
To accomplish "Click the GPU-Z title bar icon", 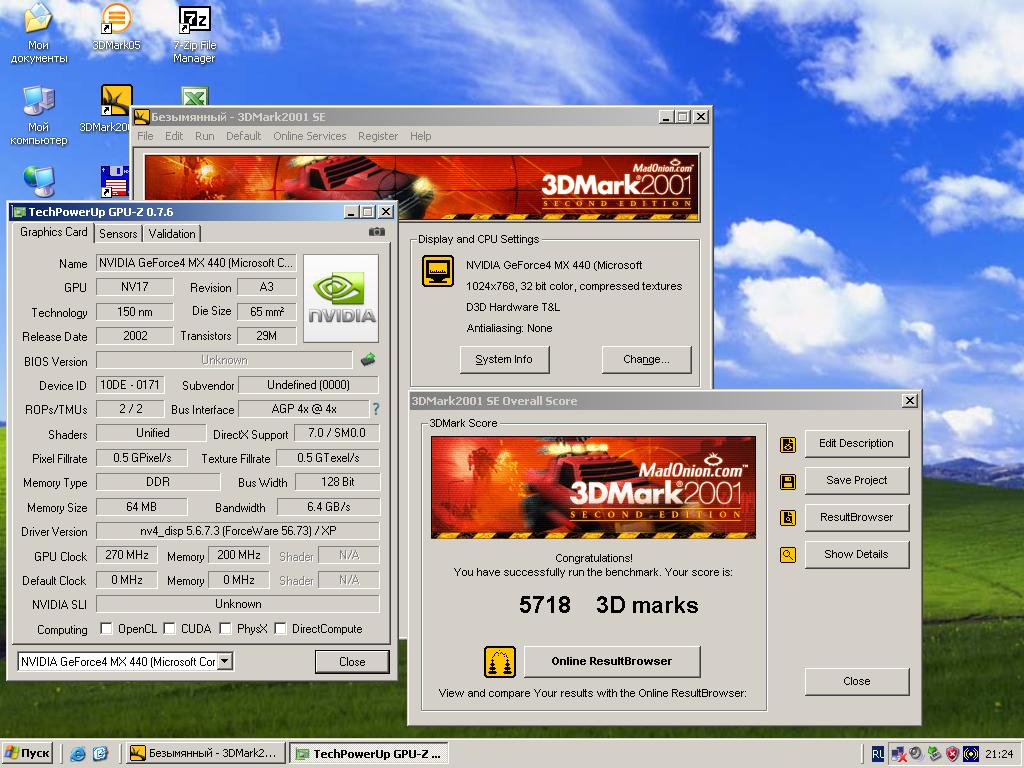I will click(20, 212).
